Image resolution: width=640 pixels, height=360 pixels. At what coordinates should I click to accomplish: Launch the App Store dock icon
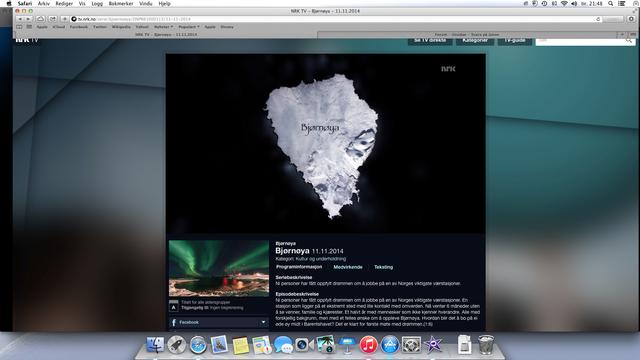[390, 344]
